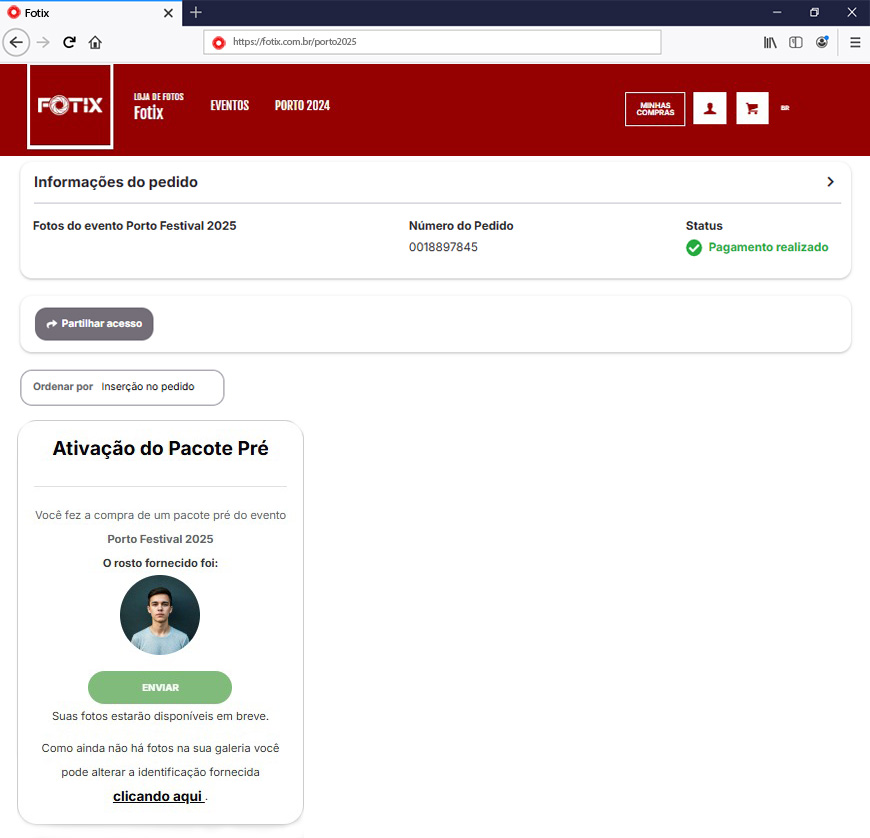Open the EVENTOS menu item
Viewport: 870px width, 838px height.
[x=229, y=105]
